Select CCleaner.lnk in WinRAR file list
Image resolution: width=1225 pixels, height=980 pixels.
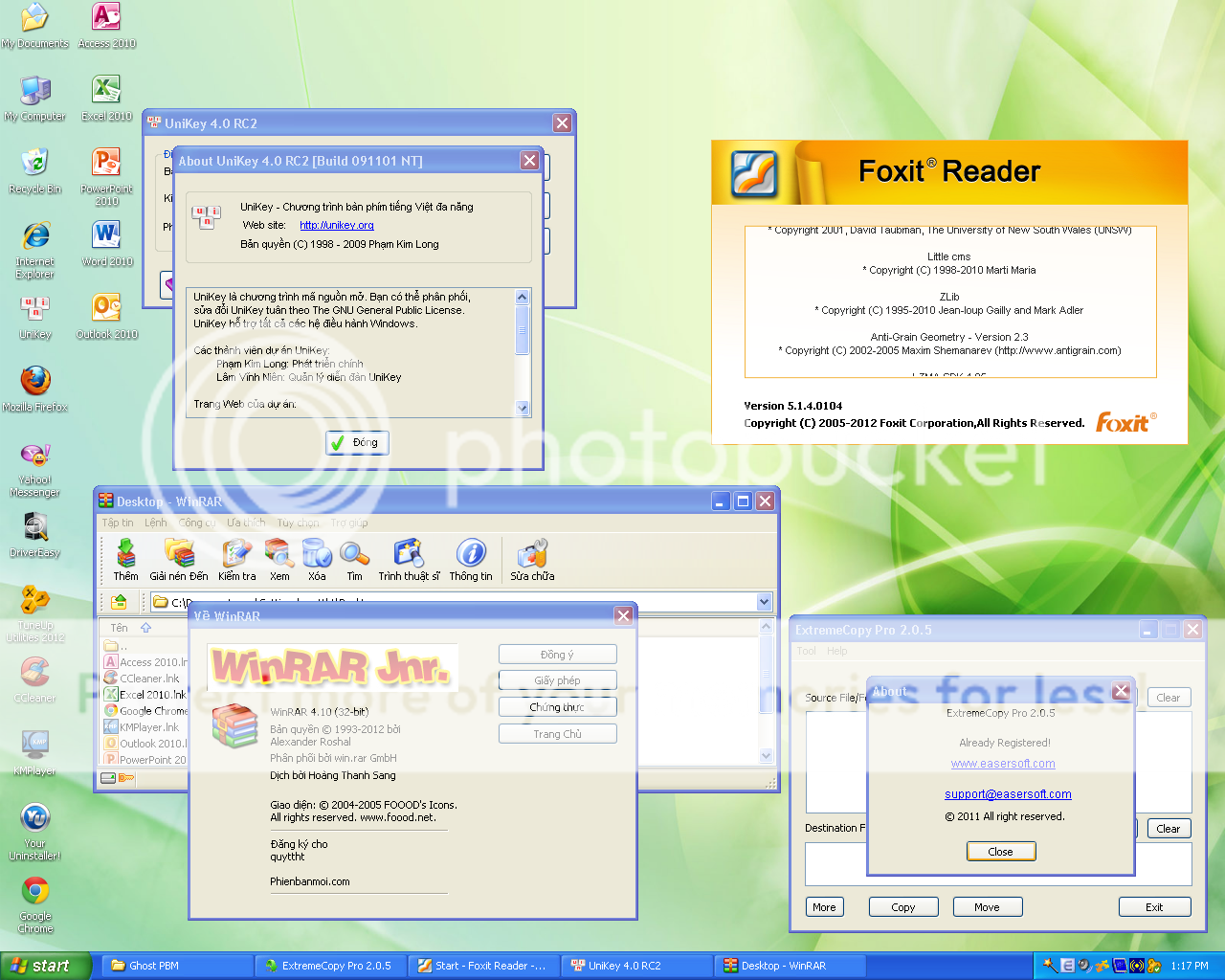pyautogui.click(x=142, y=679)
